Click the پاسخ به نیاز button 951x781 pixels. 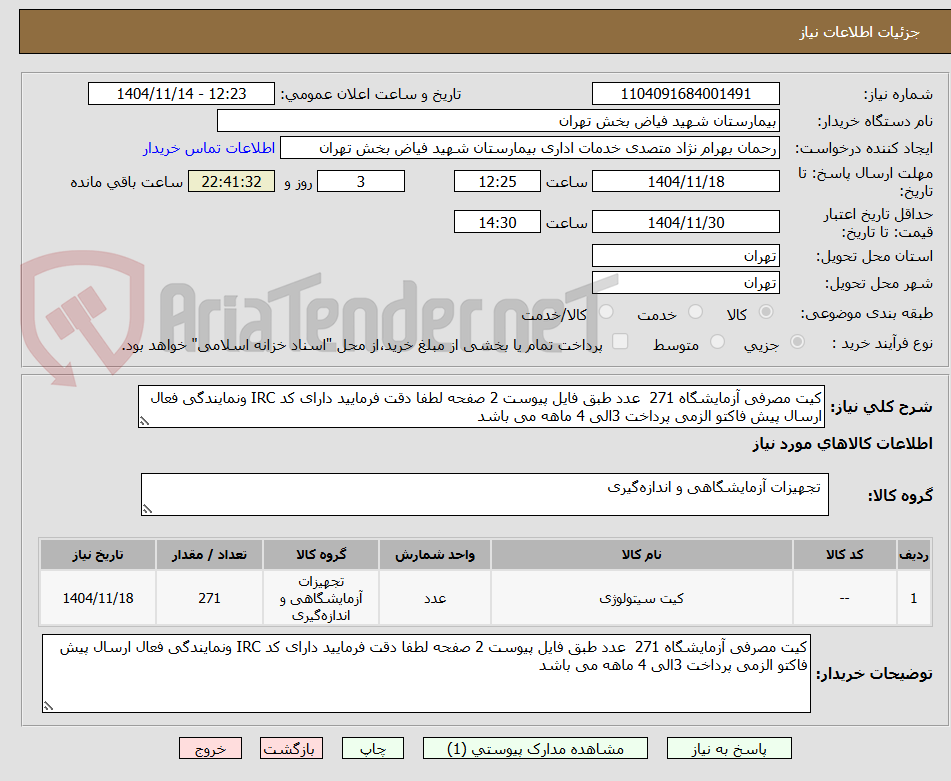click(x=729, y=748)
